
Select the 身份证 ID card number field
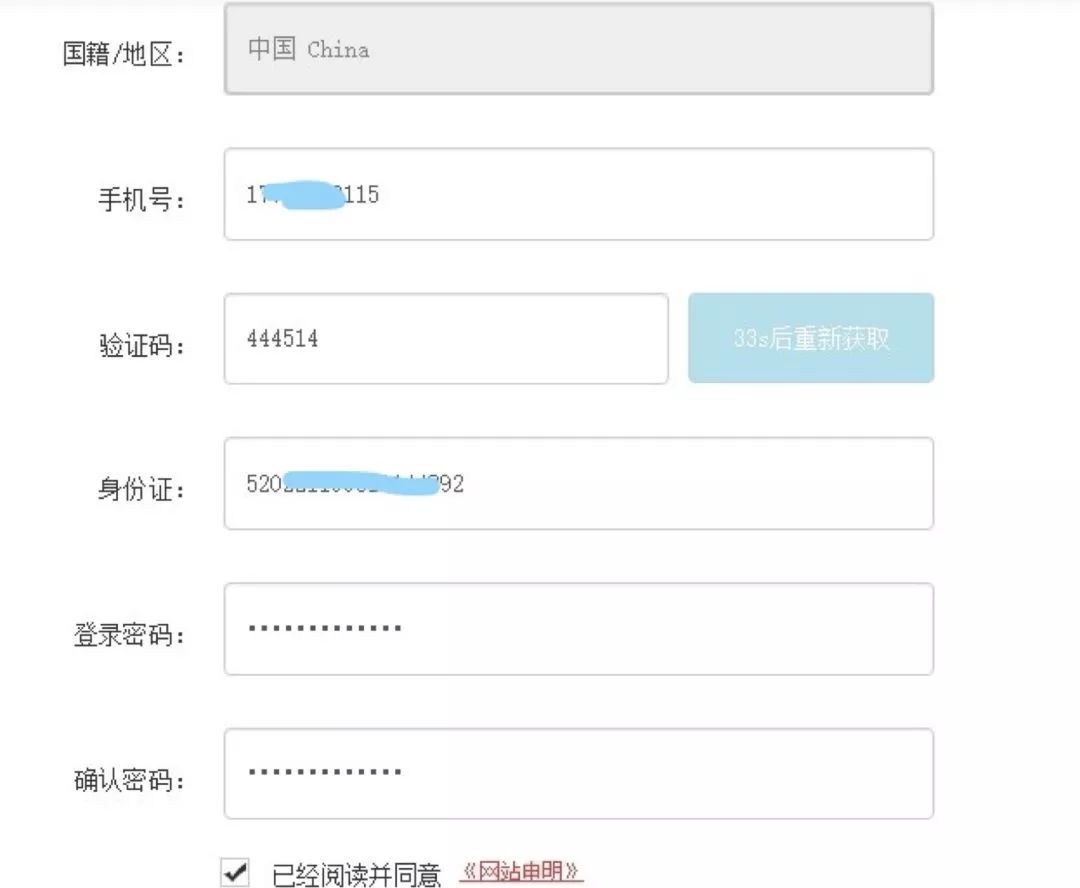[578, 483]
